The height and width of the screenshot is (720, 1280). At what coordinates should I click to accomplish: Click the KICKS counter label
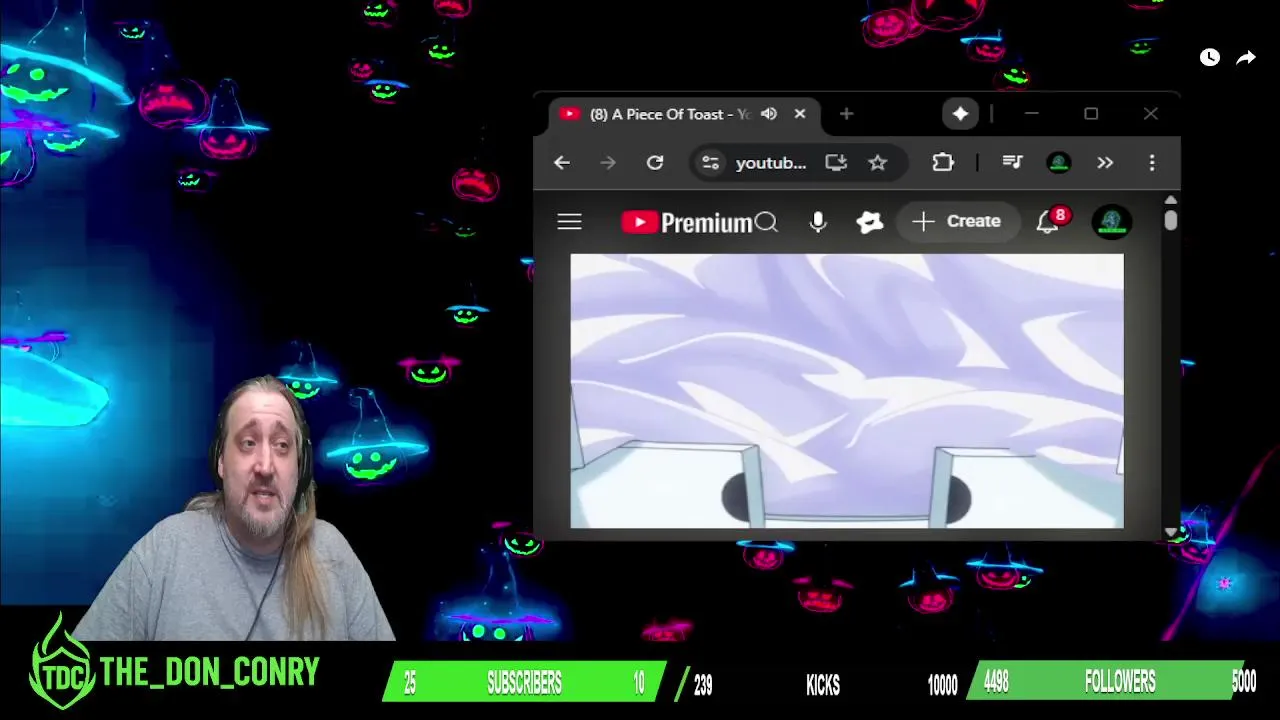tap(823, 685)
